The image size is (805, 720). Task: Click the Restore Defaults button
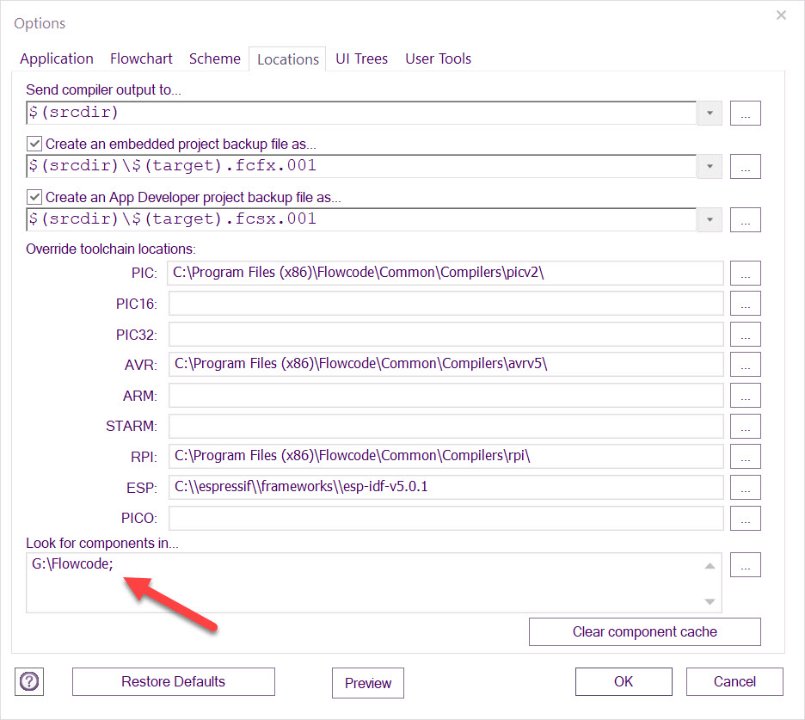[x=173, y=682]
